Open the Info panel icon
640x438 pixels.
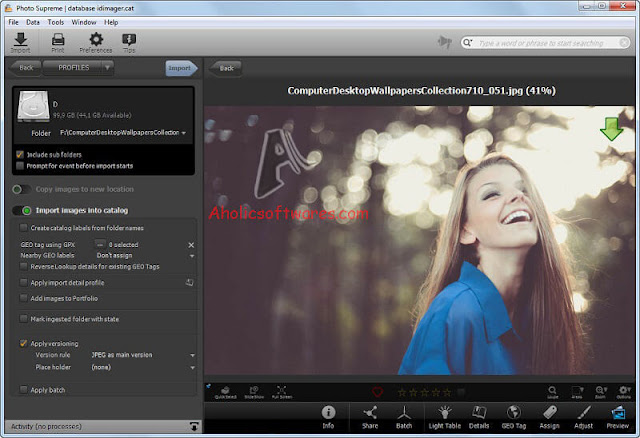(328, 417)
